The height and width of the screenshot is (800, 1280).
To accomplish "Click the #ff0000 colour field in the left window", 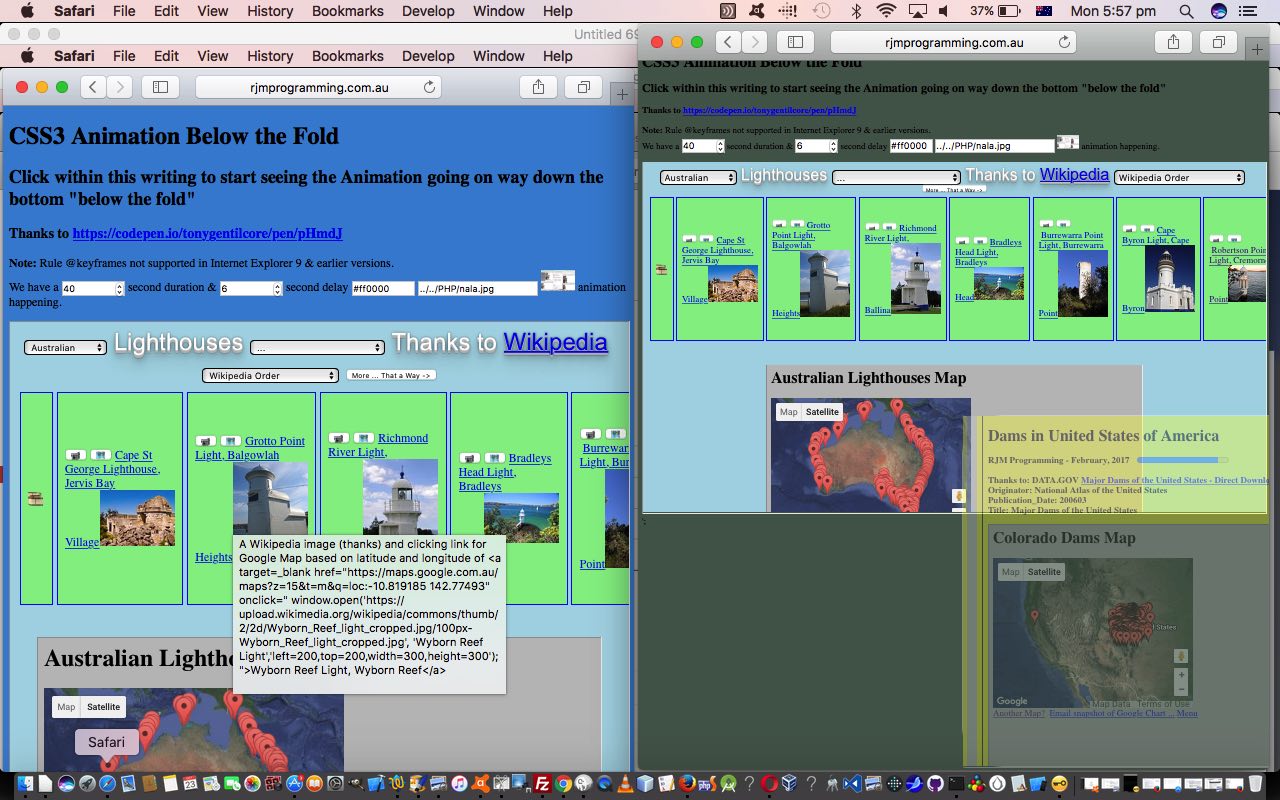I will pos(383,288).
